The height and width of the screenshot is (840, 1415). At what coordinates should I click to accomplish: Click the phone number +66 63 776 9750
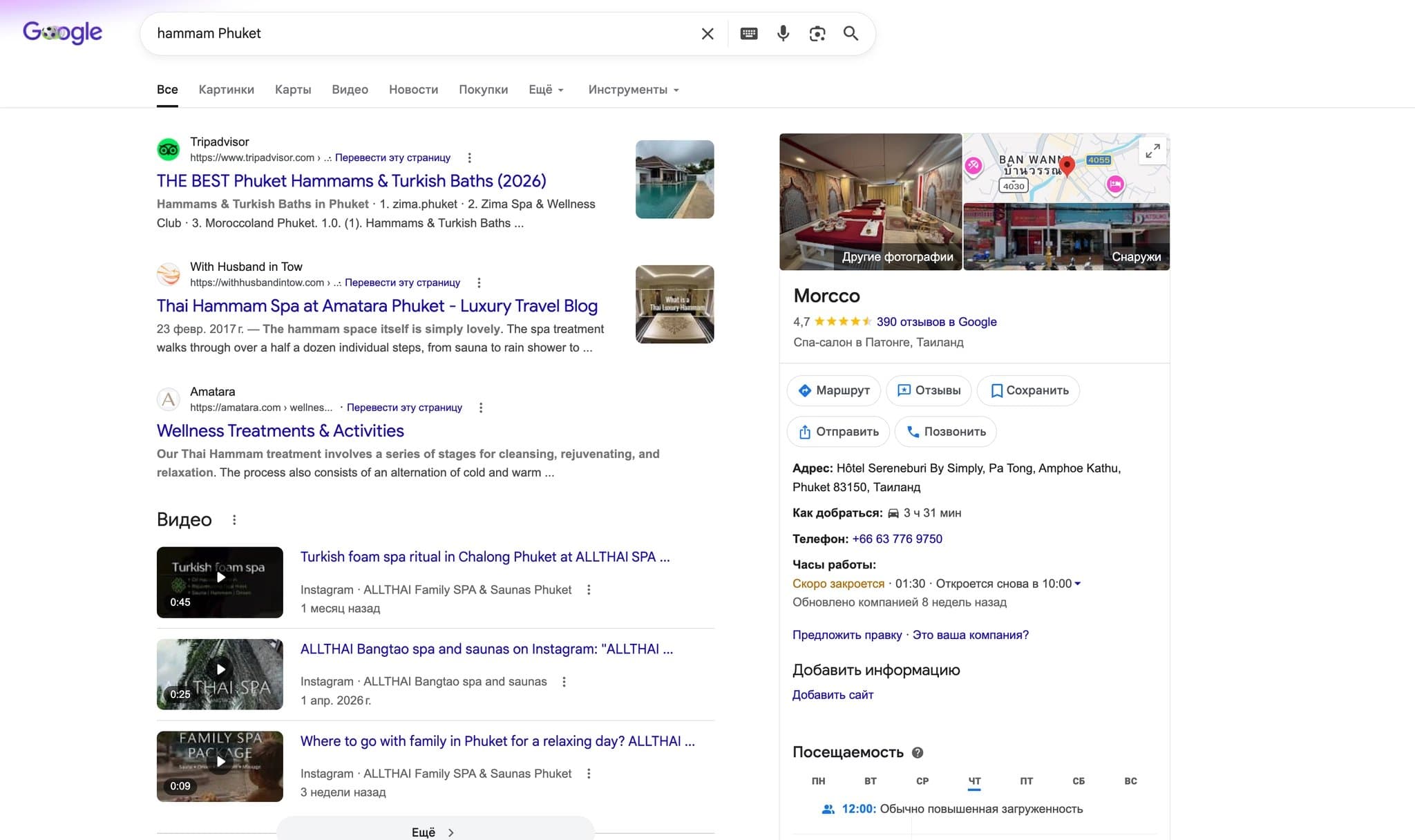click(897, 539)
